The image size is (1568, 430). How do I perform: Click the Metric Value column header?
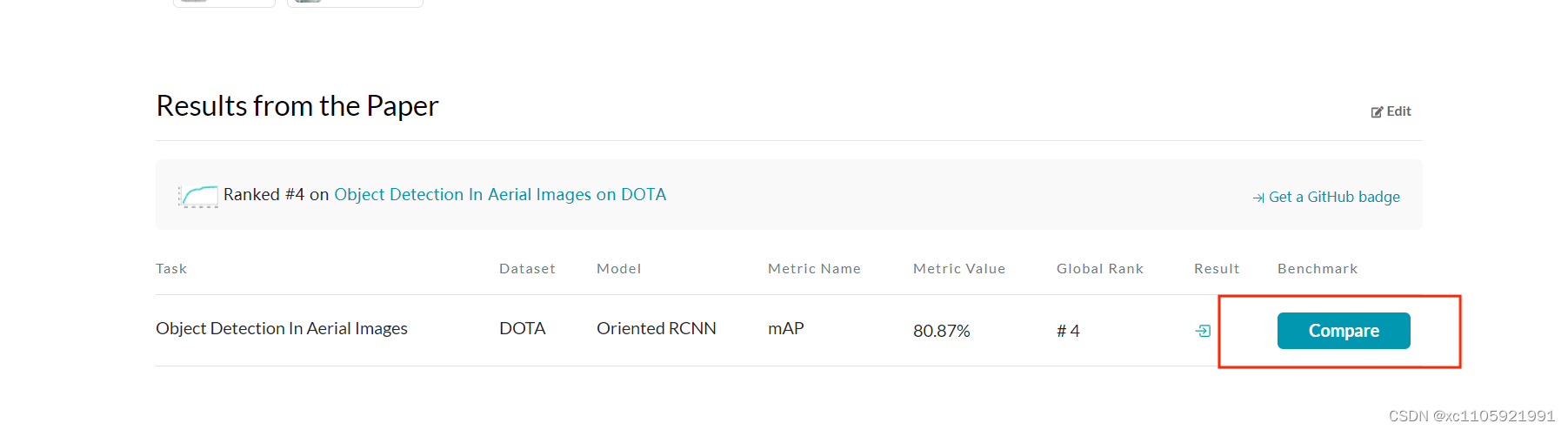959,269
